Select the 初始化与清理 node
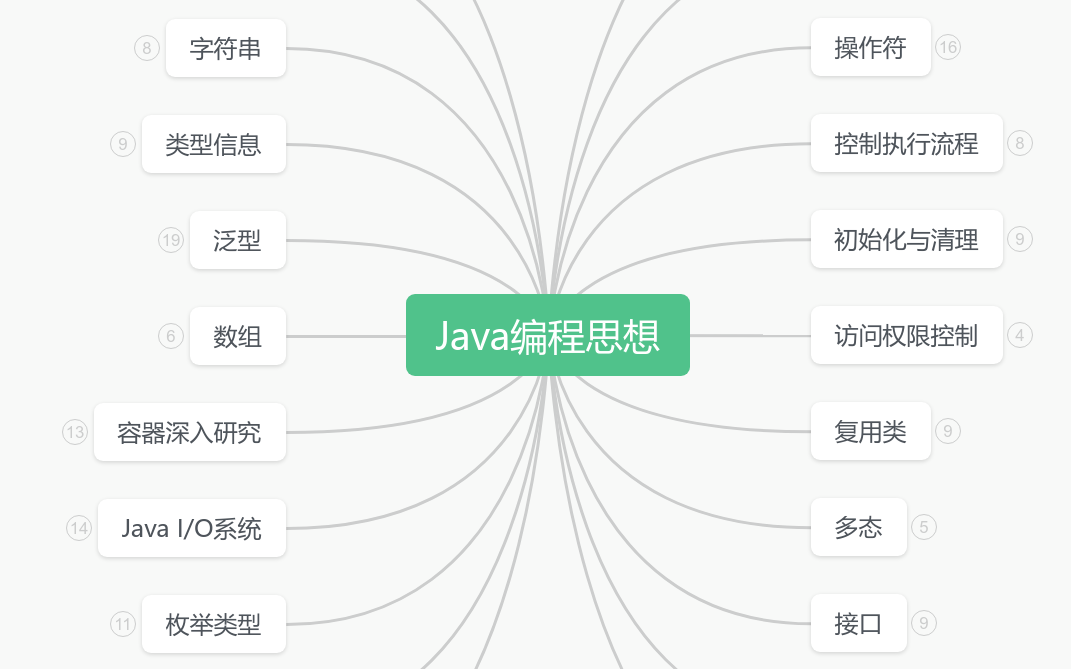The width and height of the screenshot is (1071, 669). tap(906, 239)
